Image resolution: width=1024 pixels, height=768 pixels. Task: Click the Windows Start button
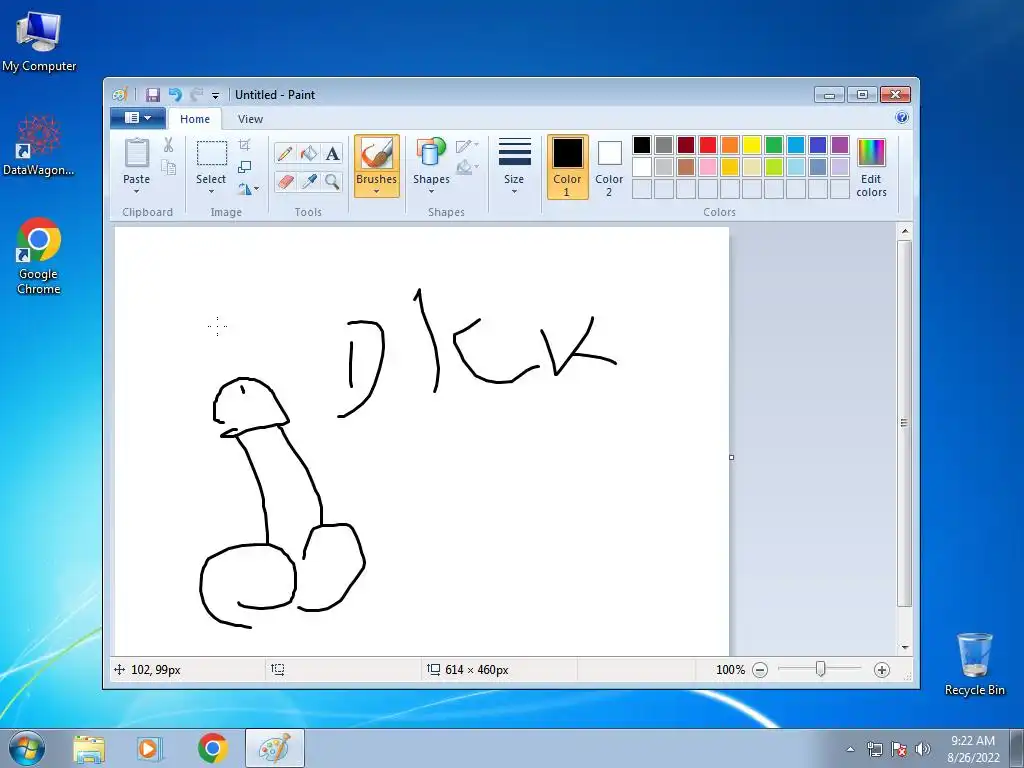tap(27, 748)
